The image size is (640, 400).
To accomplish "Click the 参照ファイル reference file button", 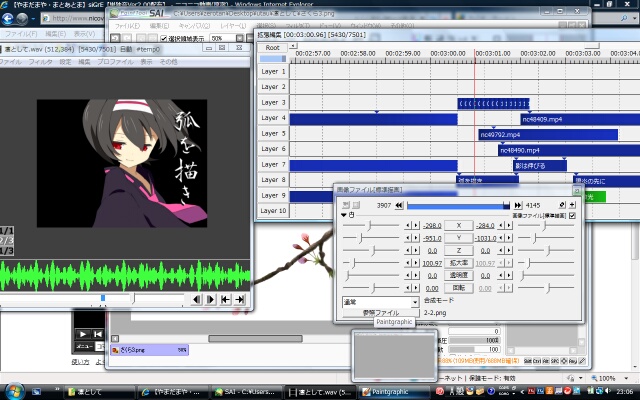I will pyautogui.click(x=381, y=313).
